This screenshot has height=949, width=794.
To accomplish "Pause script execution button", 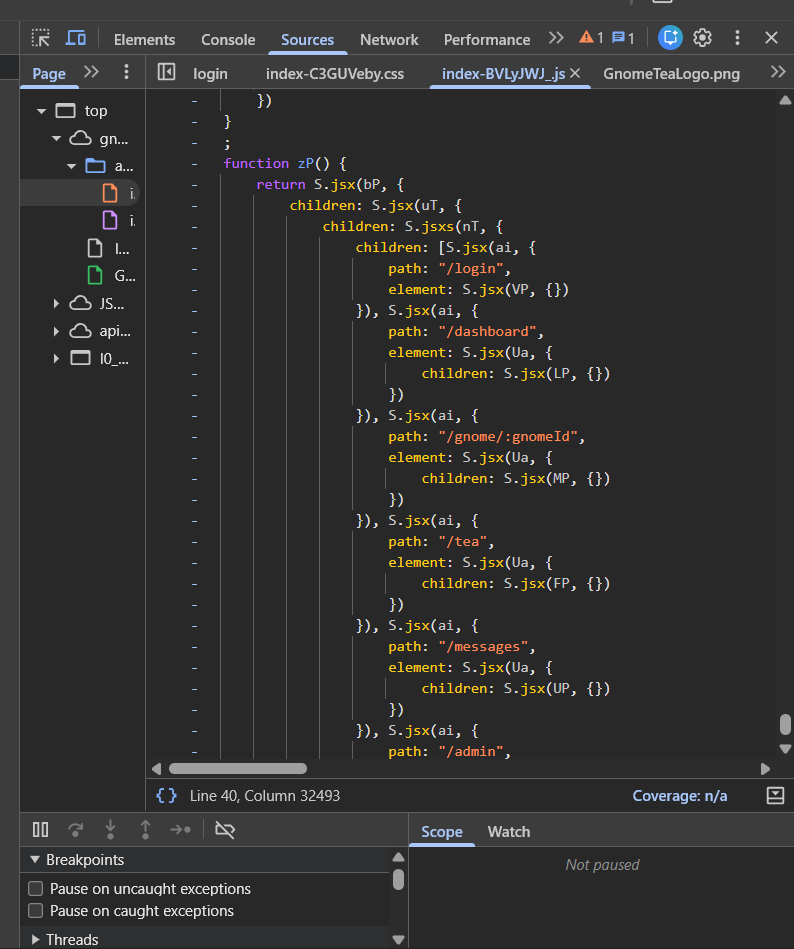I will (x=41, y=829).
